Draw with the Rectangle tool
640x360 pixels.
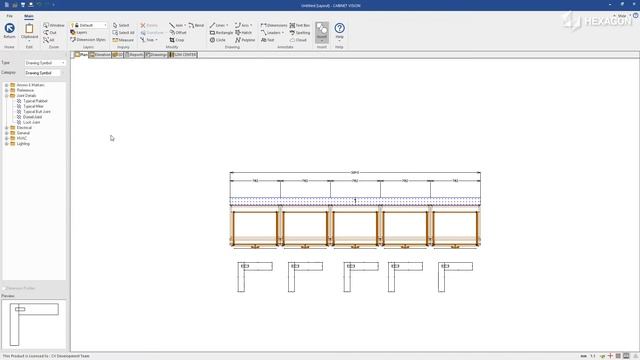tap(221, 33)
